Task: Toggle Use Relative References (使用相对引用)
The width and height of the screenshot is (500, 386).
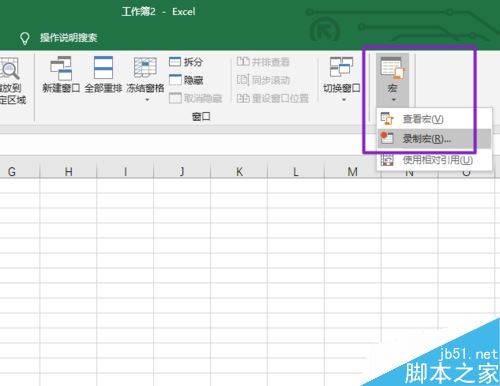Action: point(434,160)
